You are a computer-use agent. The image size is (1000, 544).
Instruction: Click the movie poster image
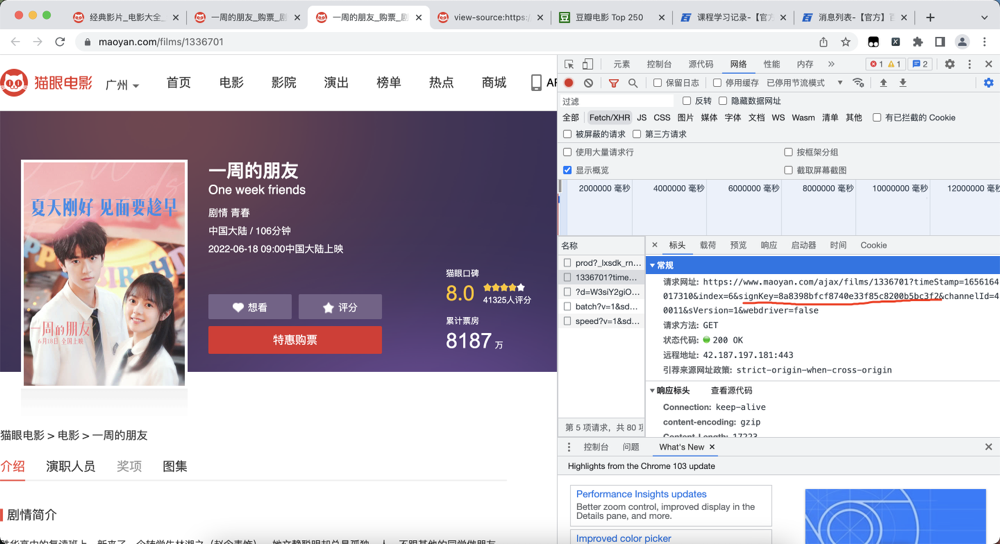pos(105,273)
